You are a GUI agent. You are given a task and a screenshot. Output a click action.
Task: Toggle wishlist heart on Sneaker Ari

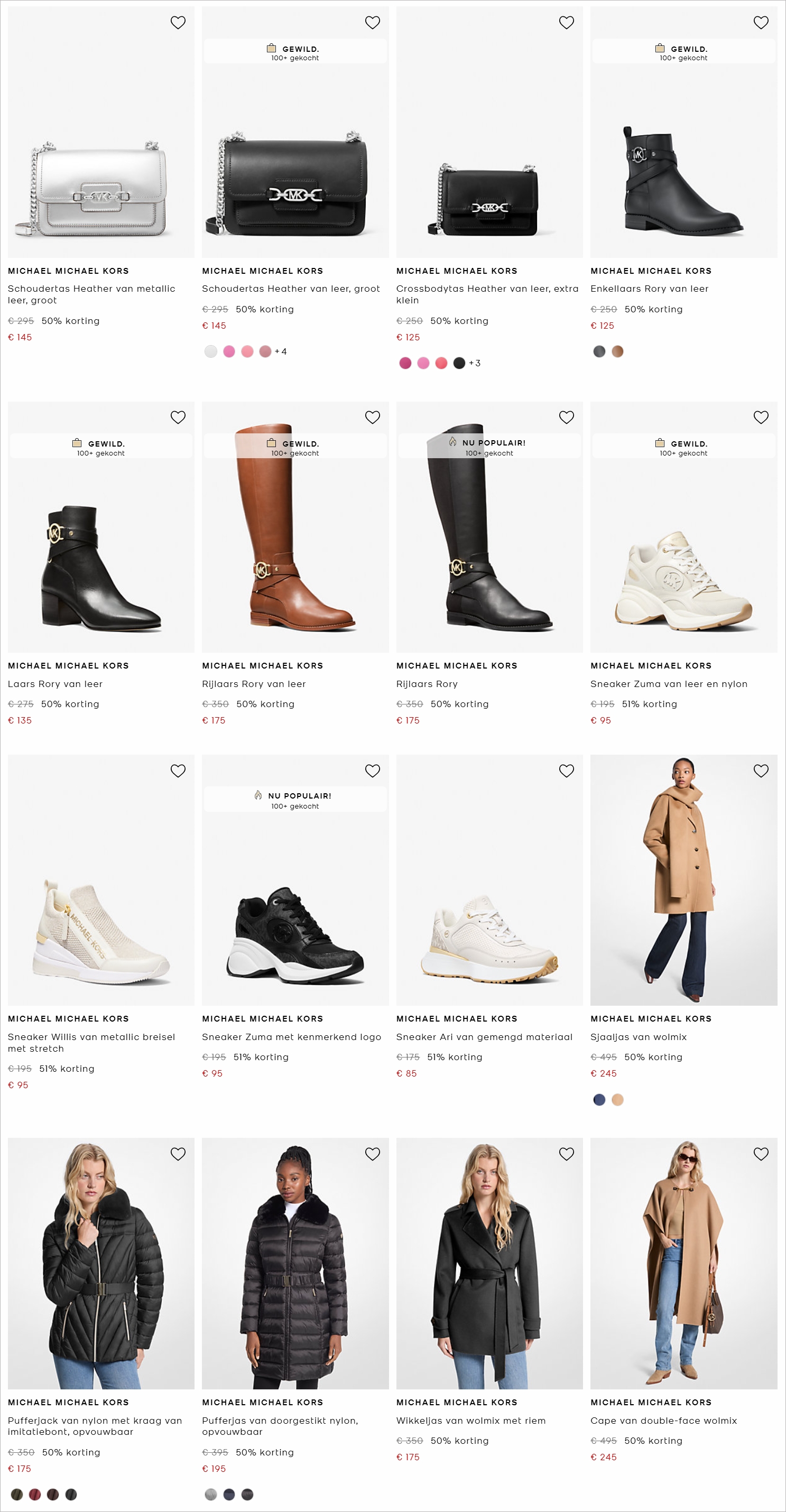click(567, 771)
